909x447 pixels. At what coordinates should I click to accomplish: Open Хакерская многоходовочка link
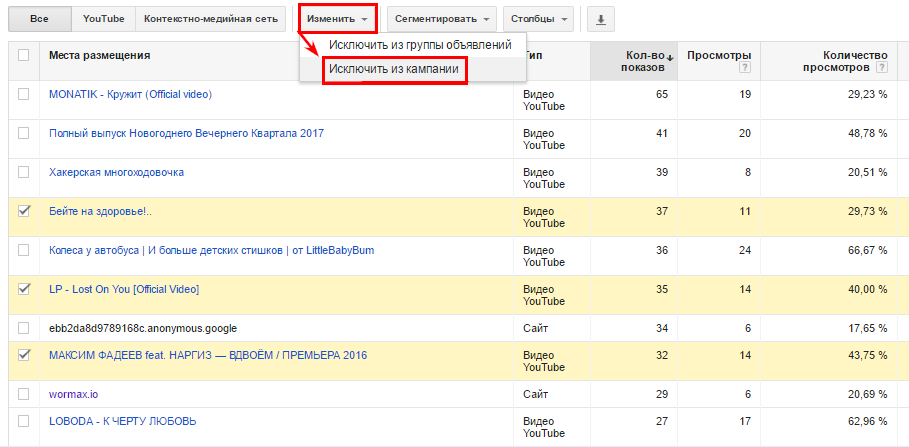click(x=117, y=172)
